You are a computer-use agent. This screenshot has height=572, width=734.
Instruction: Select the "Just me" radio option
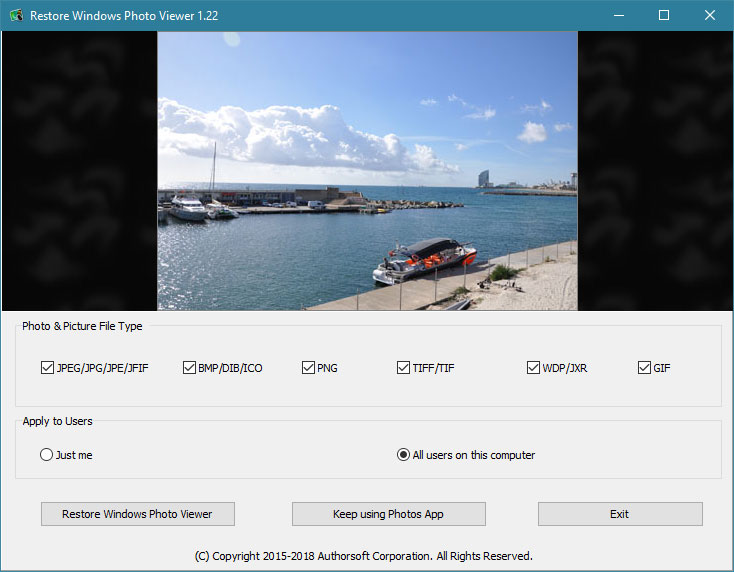click(x=47, y=455)
